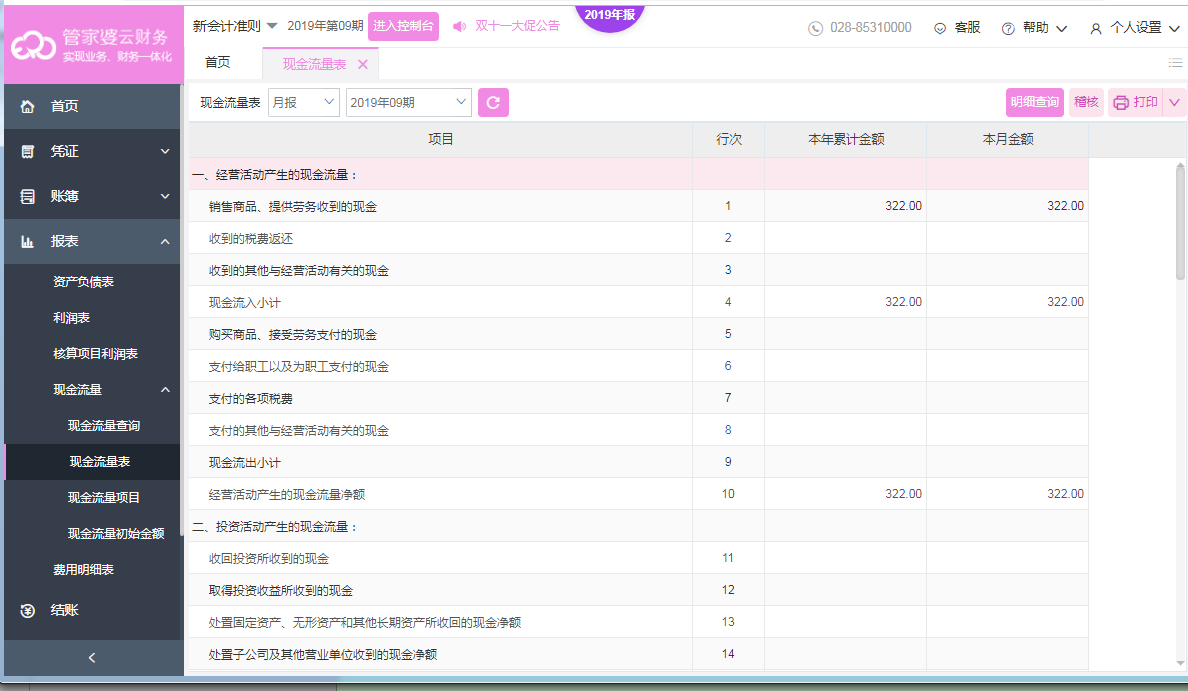Viewport: 1188px width, 691px height.
Task: Click the 行次 column header
Action: pos(728,139)
